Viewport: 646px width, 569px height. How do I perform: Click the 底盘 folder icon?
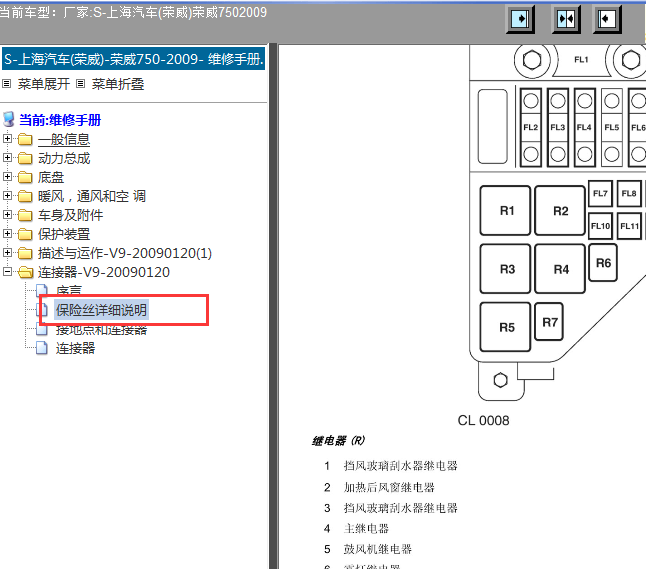point(25,177)
